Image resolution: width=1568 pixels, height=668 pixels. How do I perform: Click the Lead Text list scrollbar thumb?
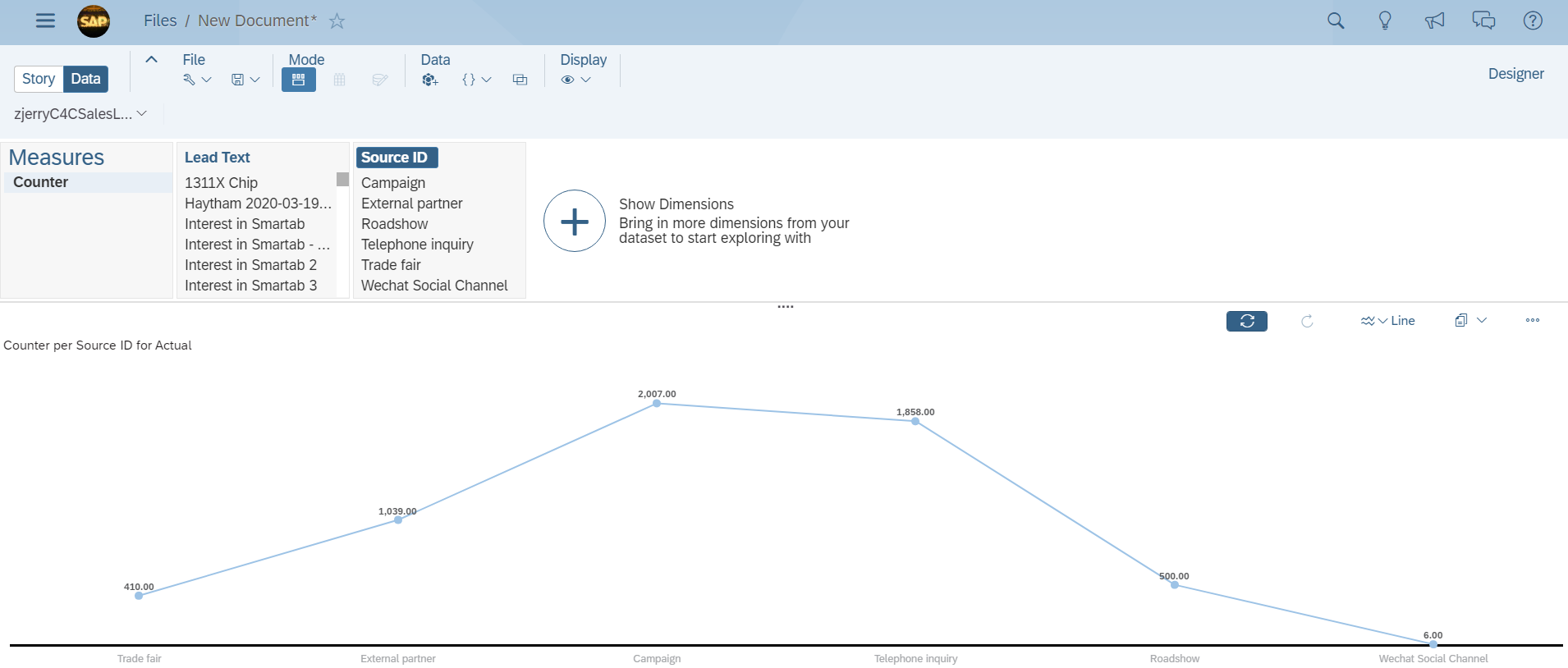[342, 179]
